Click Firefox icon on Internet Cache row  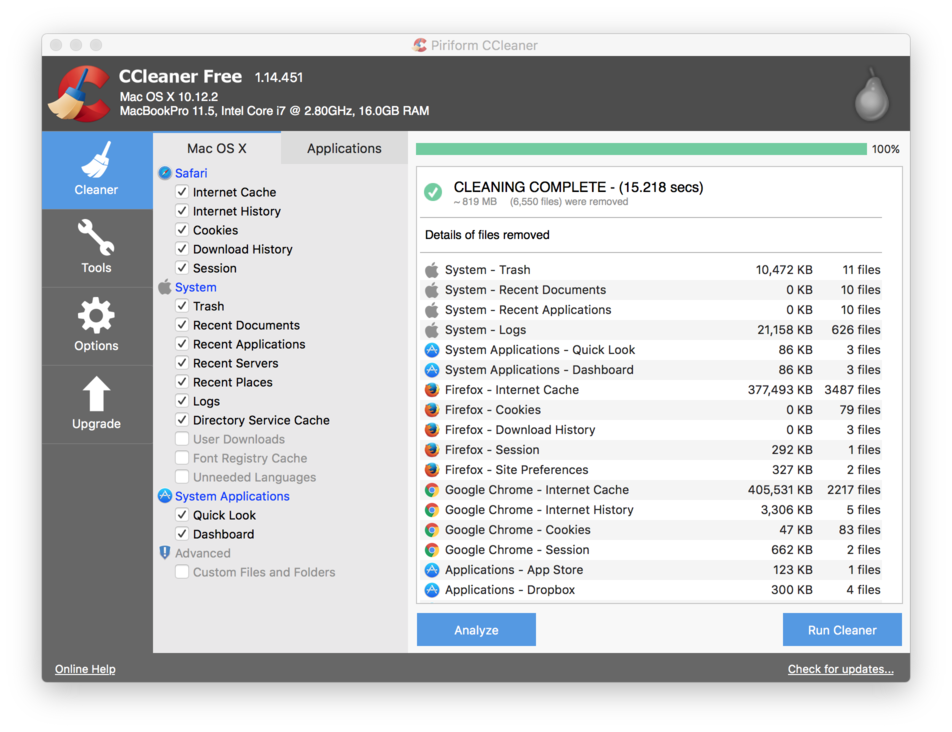click(x=432, y=390)
